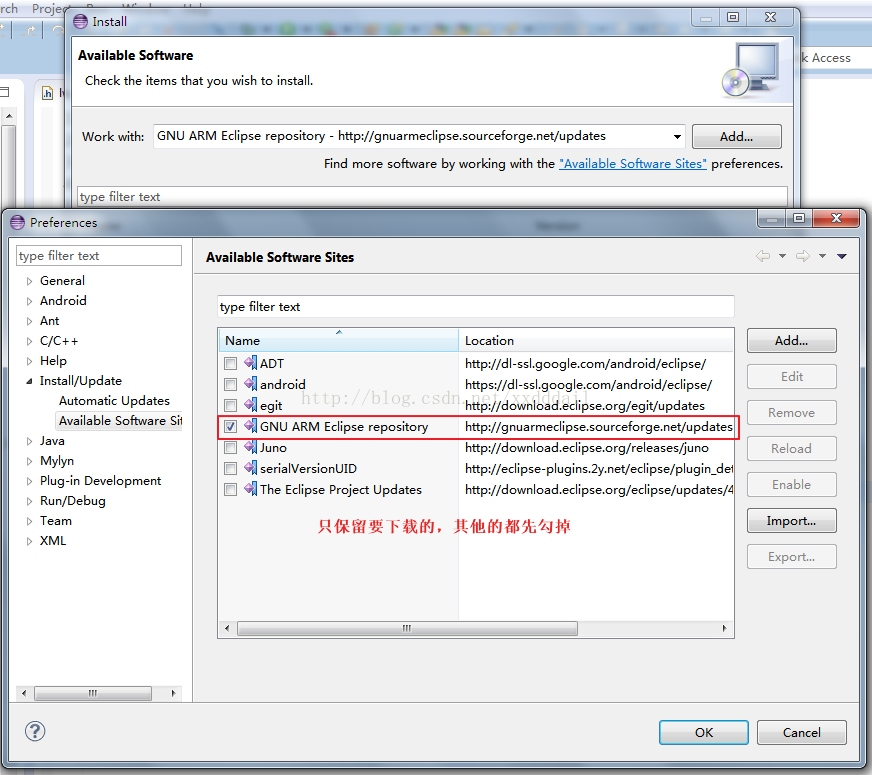Click the egit update site icon
The image size is (872, 775).
pyautogui.click(x=250, y=405)
